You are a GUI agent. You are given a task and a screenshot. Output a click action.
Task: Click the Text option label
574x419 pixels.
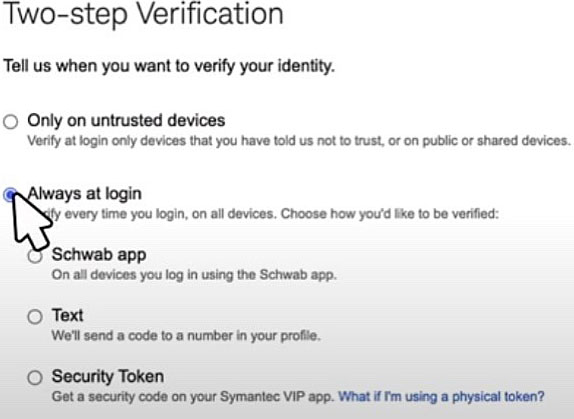68,315
